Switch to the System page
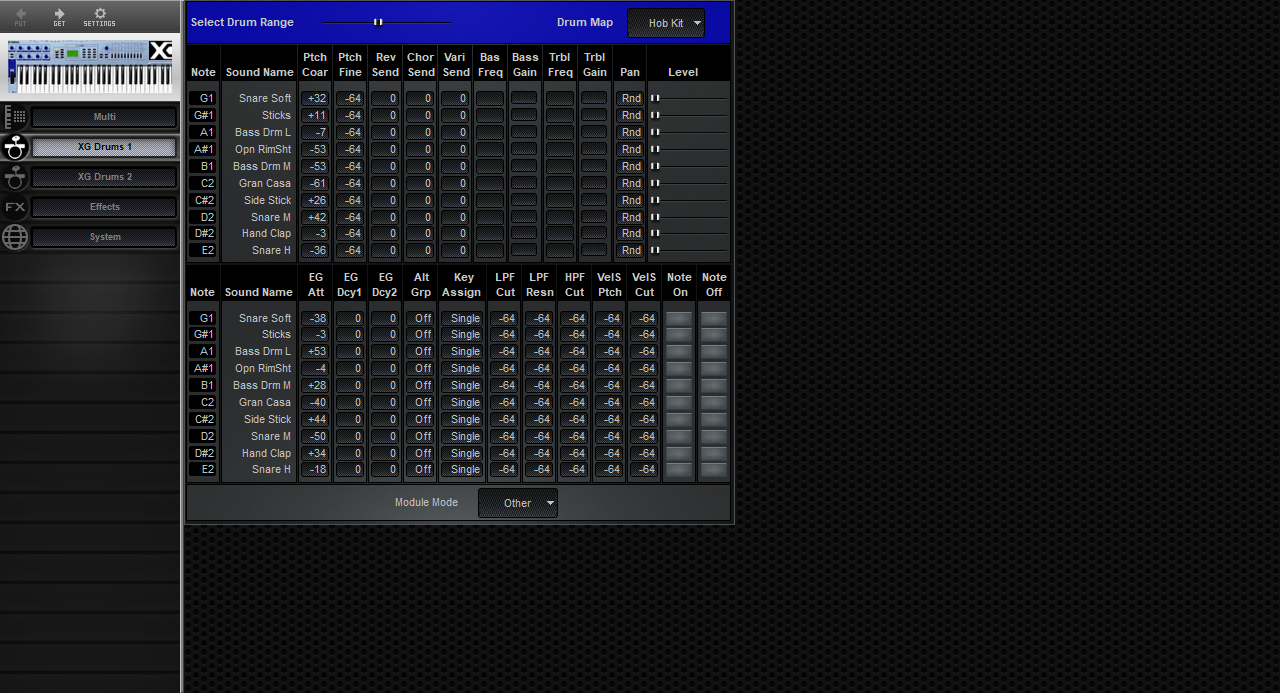This screenshot has width=1280, height=693. (104, 237)
